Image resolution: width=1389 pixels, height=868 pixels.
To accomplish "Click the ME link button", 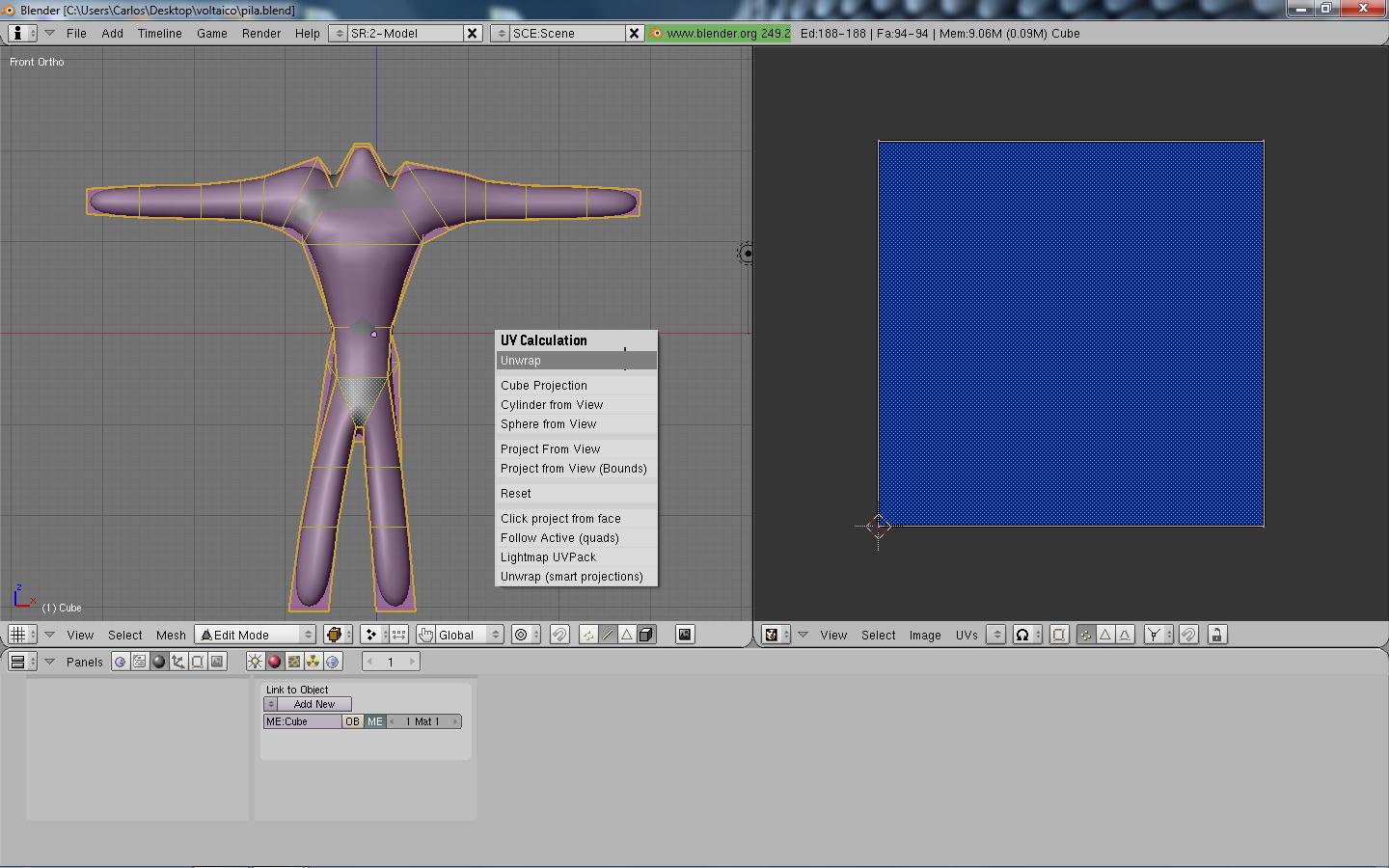I will click(x=374, y=721).
